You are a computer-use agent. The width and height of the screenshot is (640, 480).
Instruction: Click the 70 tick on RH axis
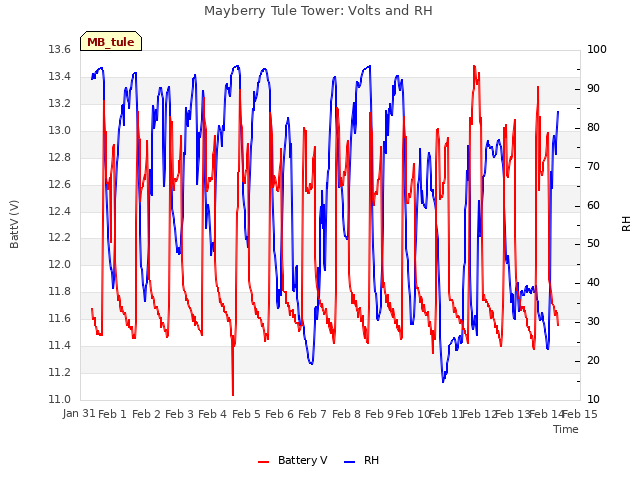[593, 167]
